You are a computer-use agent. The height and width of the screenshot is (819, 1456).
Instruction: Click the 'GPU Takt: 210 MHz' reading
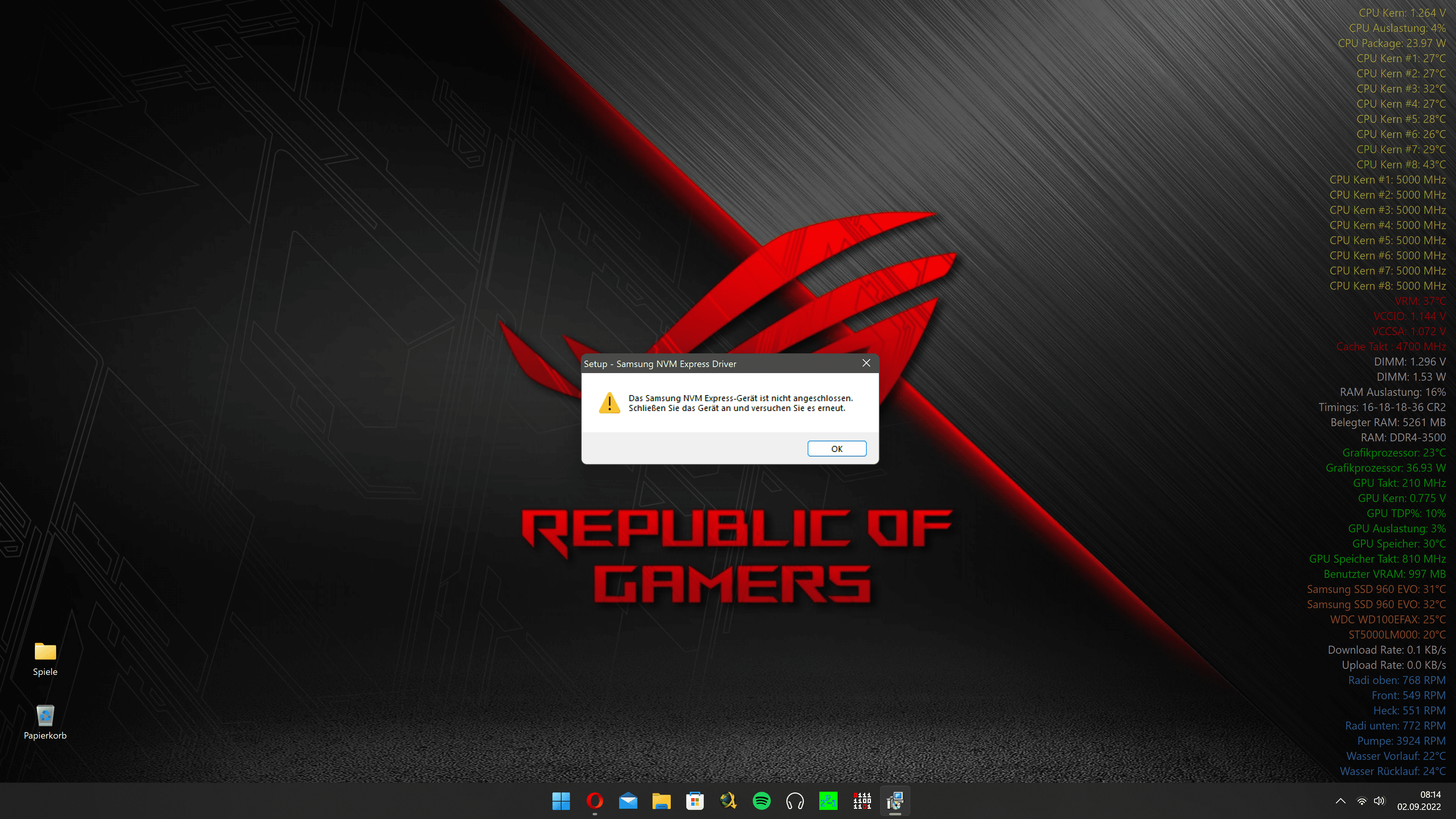pos(1399,483)
